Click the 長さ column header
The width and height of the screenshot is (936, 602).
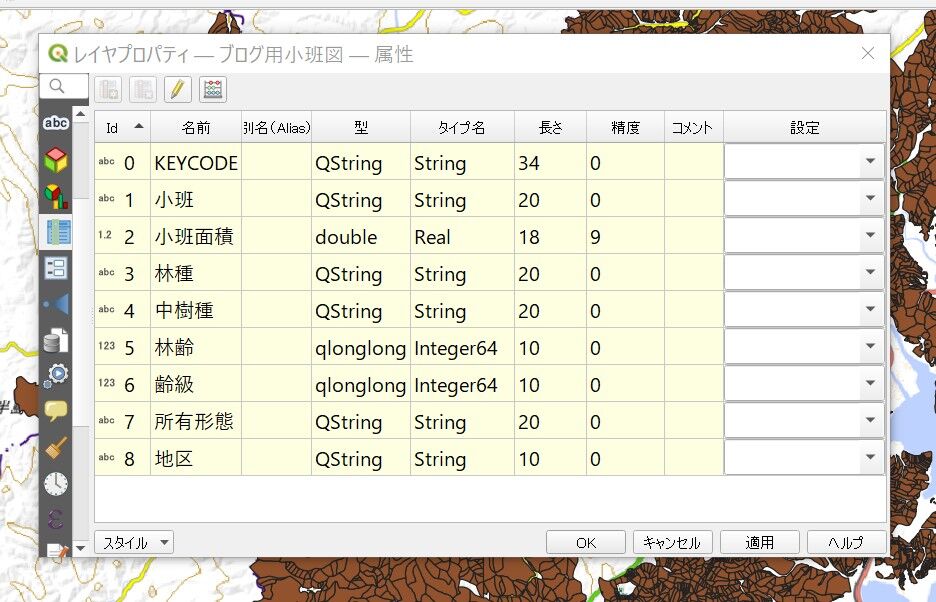click(550, 127)
